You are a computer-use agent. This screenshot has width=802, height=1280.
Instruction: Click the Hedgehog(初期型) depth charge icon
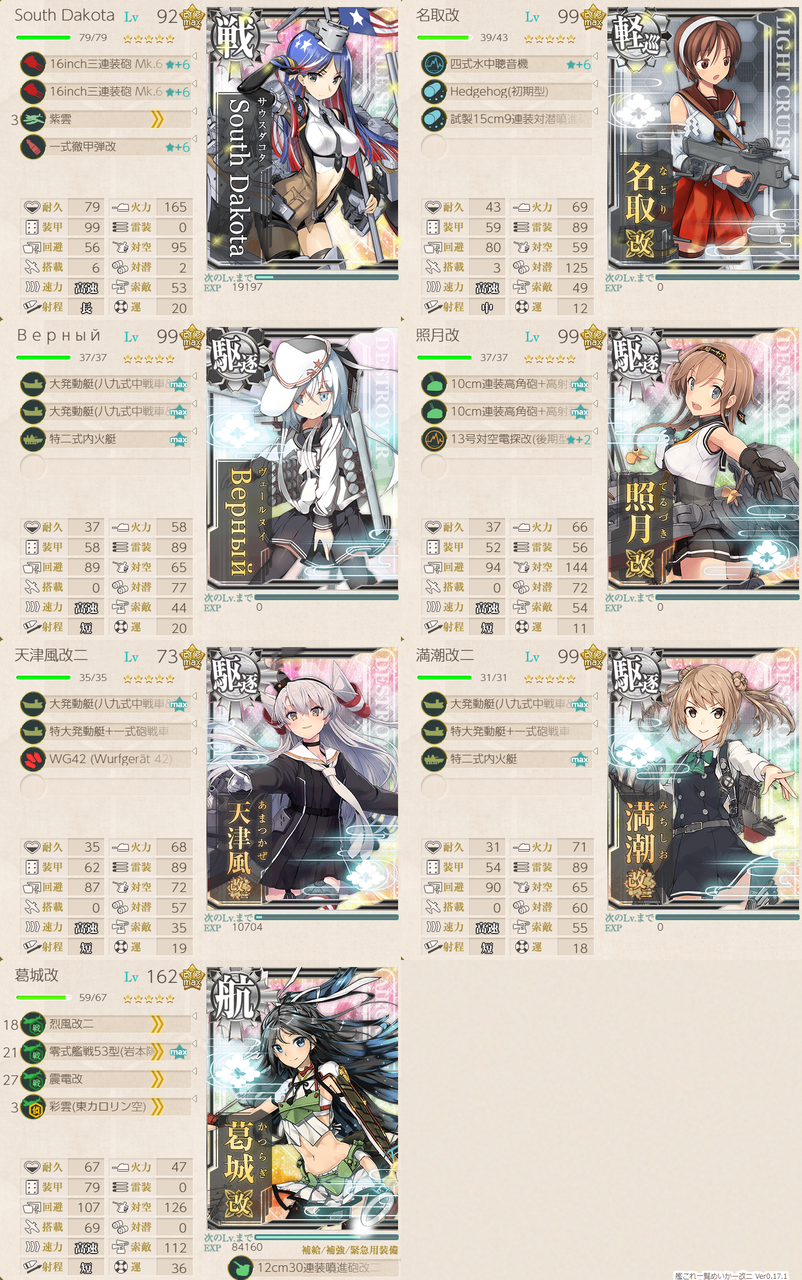pyautogui.click(x=433, y=91)
